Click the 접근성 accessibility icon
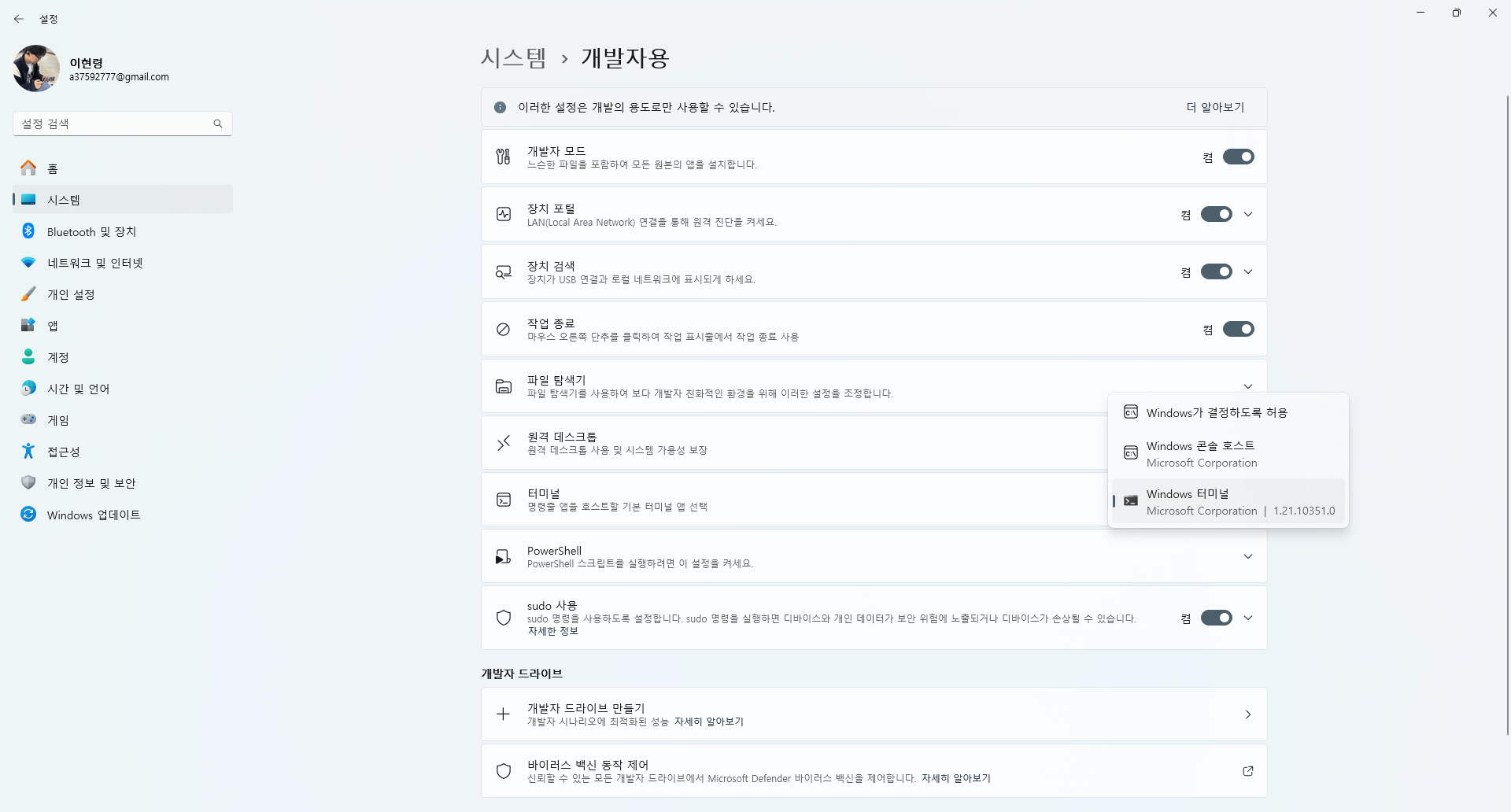Viewport: 1511px width, 812px height. (28, 451)
